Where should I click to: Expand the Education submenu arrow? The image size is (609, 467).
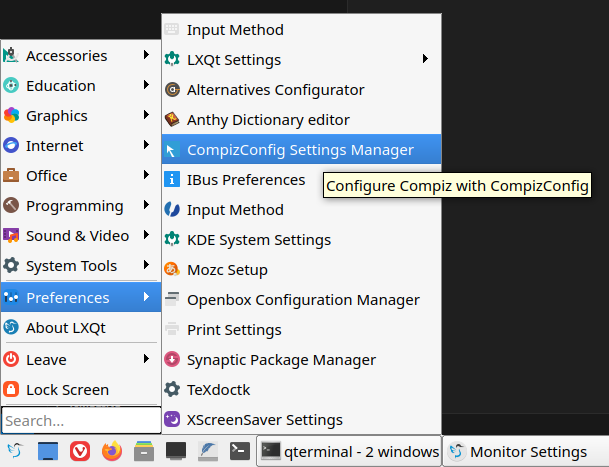tap(146, 84)
